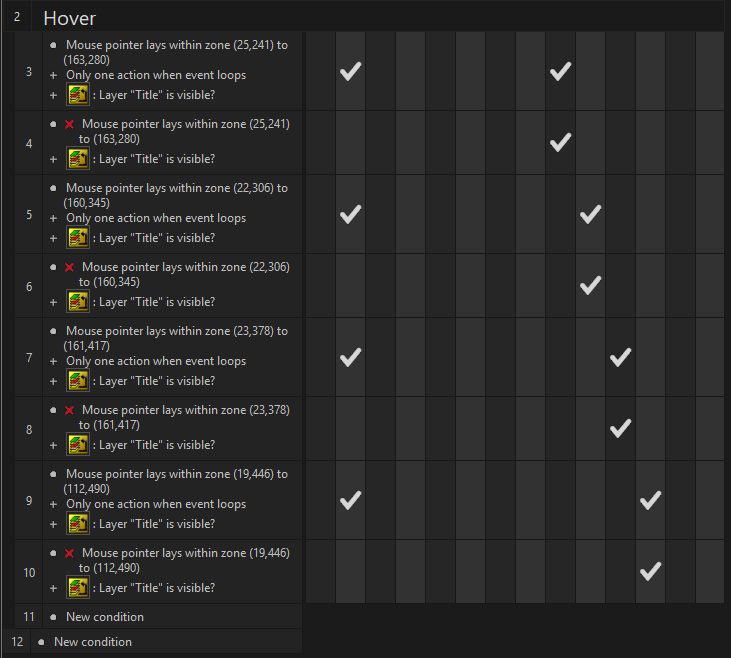
Task: Click the action checkmark in event 6
Action: 590,285
